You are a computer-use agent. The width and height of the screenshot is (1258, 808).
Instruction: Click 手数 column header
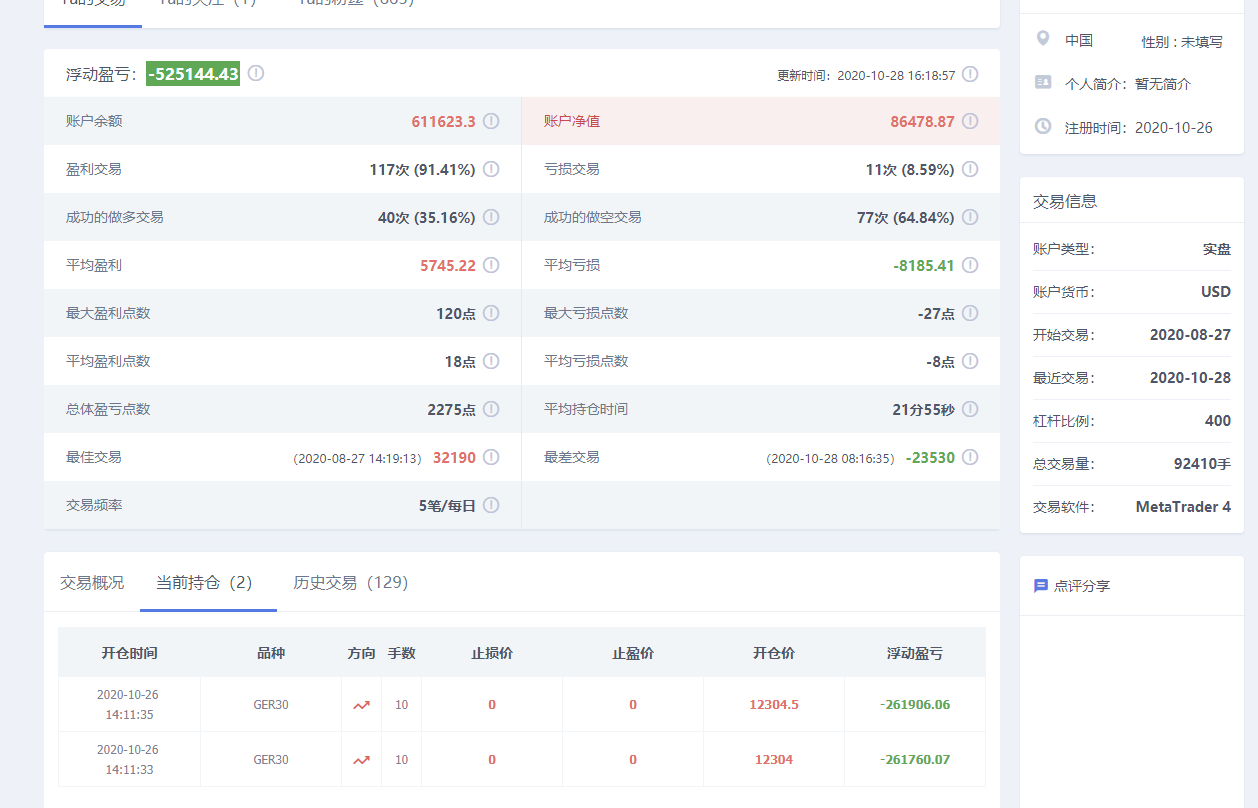(401, 653)
